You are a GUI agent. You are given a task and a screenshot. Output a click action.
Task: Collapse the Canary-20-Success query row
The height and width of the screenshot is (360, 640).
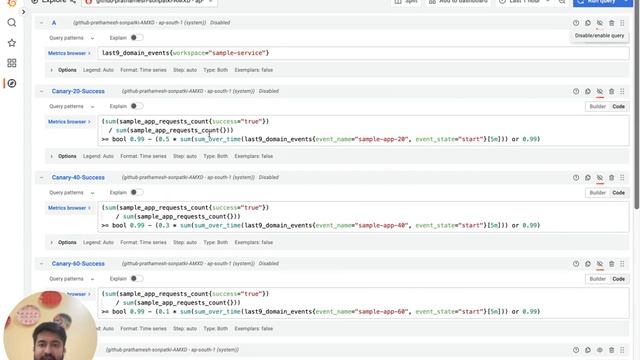(x=42, y=91)
